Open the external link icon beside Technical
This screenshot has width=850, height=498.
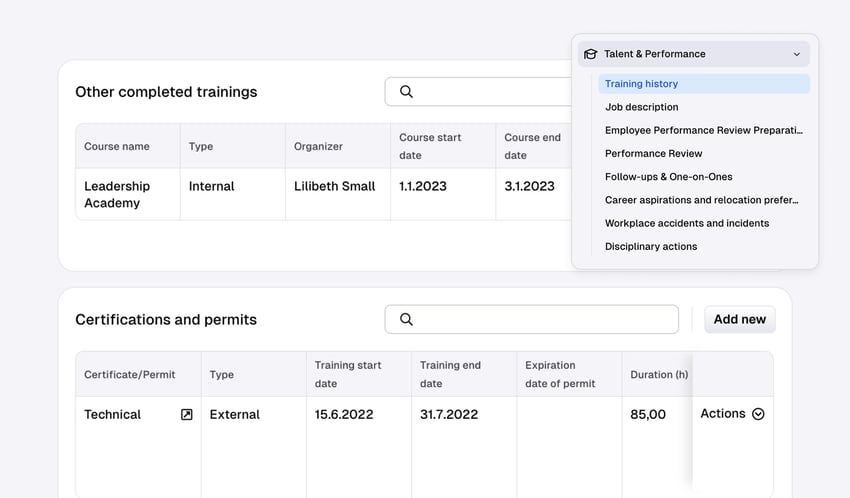[x=186, y=414]
